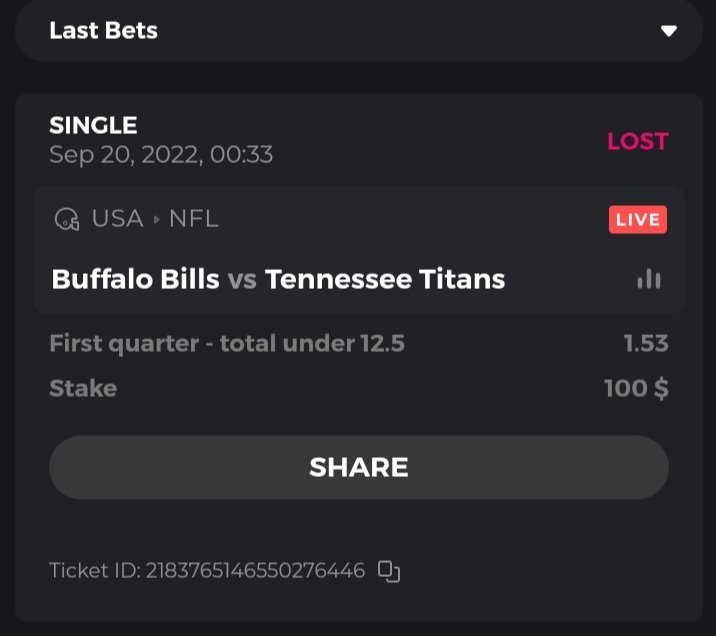716x636 pixels.
Task: Tap the red LIVE badge
Action: click(637, 219)
